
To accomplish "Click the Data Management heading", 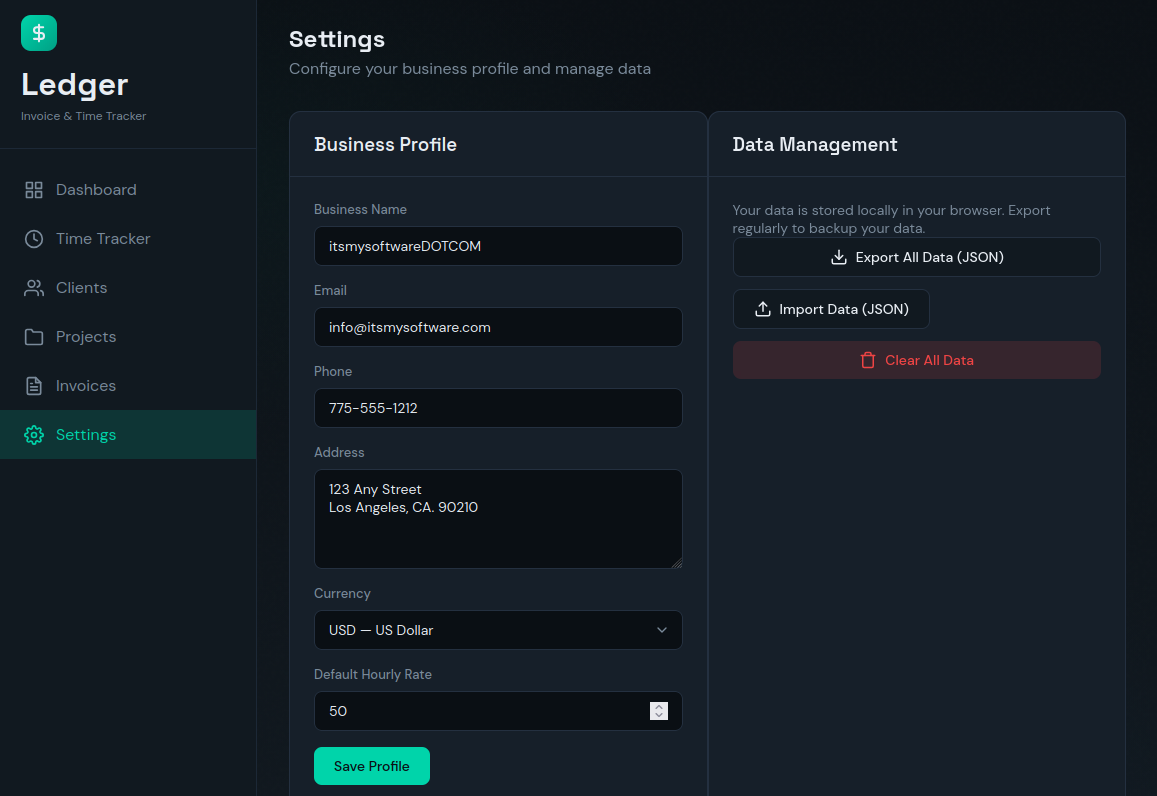I will (x=815, y=145).
